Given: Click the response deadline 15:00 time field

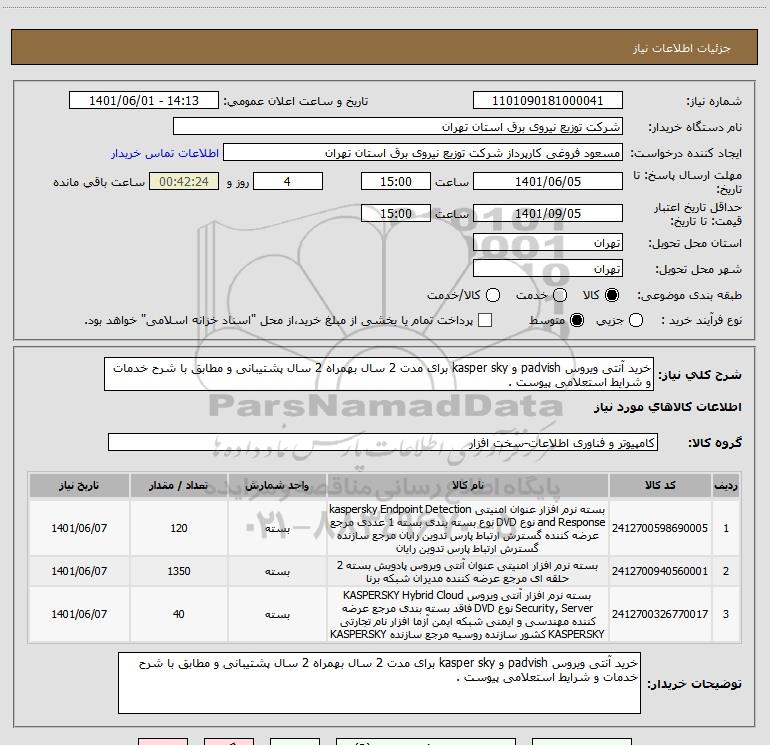Looking at the screenshot, I should tap(396, 181).
